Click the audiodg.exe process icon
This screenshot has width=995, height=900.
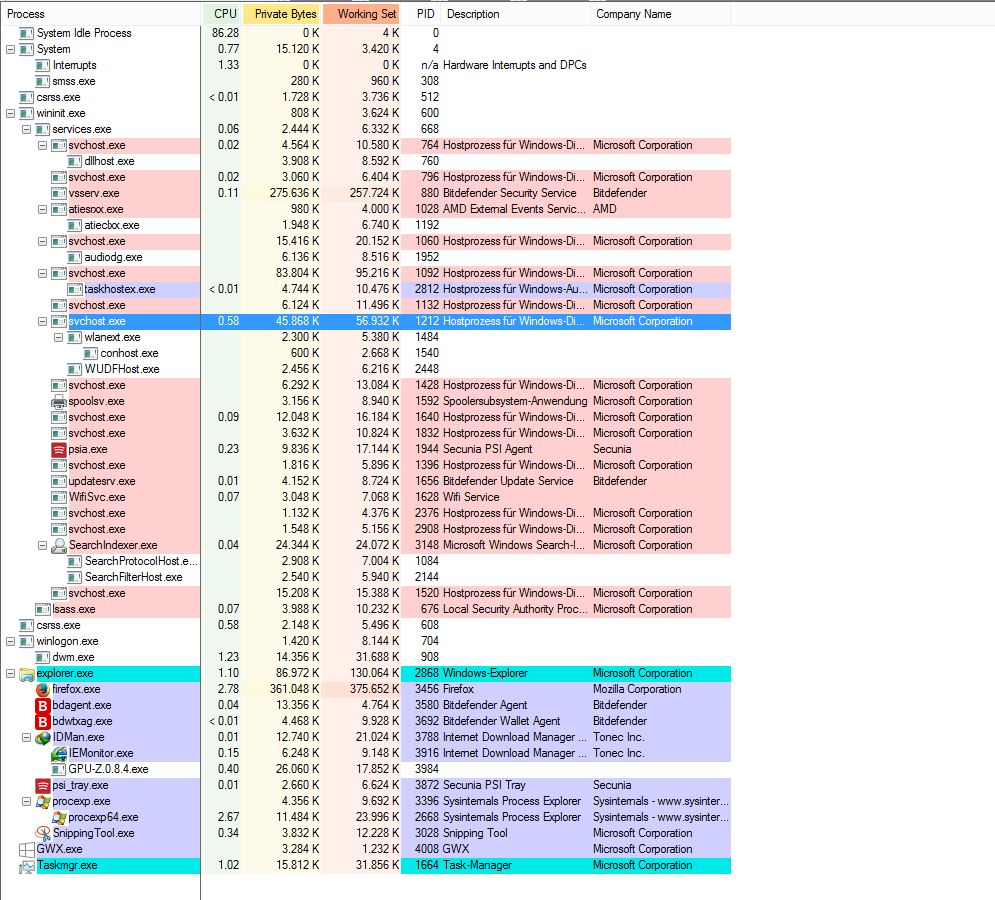74,257
